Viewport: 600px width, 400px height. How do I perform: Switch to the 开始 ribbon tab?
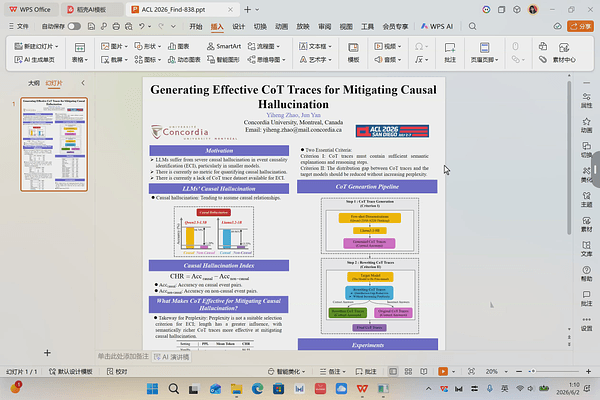[196, 26]
